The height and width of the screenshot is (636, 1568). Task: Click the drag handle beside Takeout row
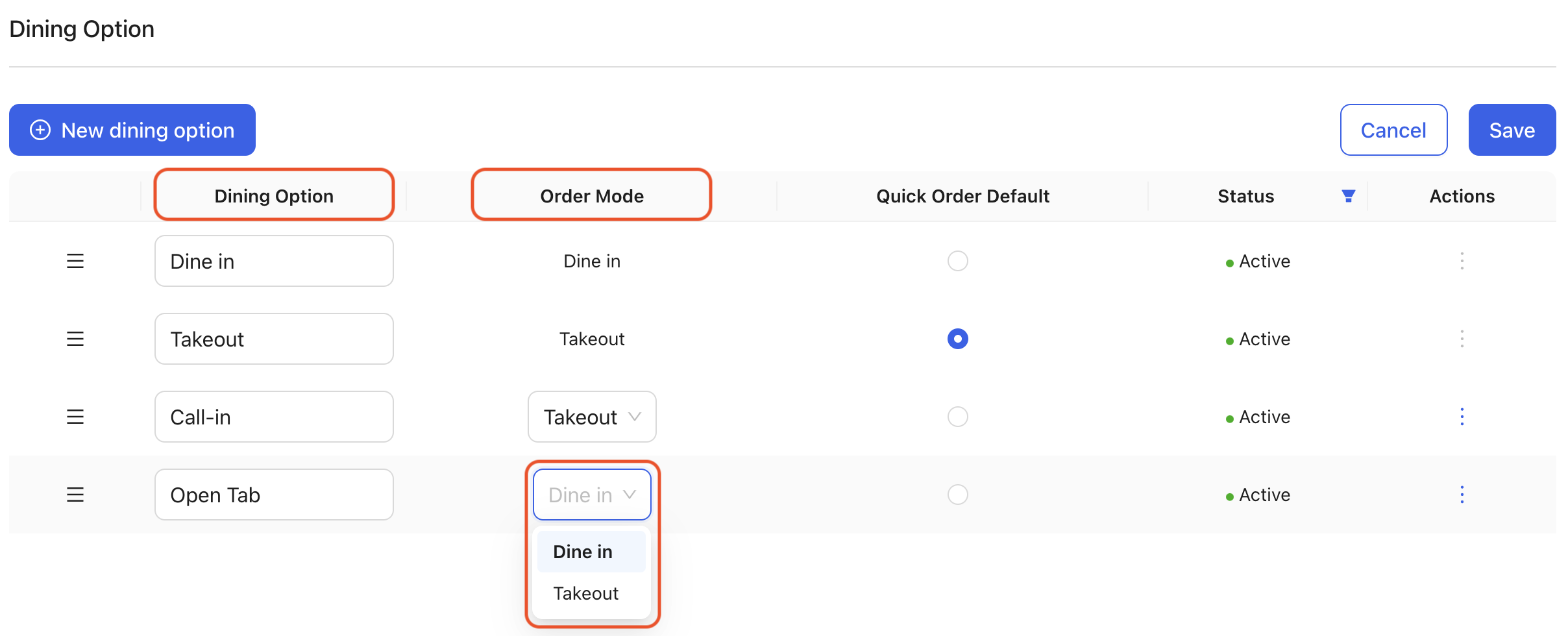75,338
